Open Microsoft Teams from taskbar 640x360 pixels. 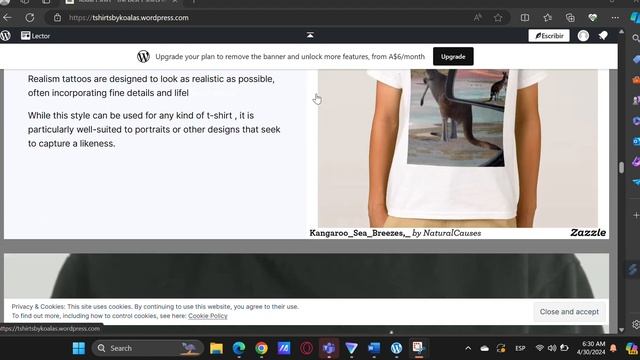click(x=329, y=348)
